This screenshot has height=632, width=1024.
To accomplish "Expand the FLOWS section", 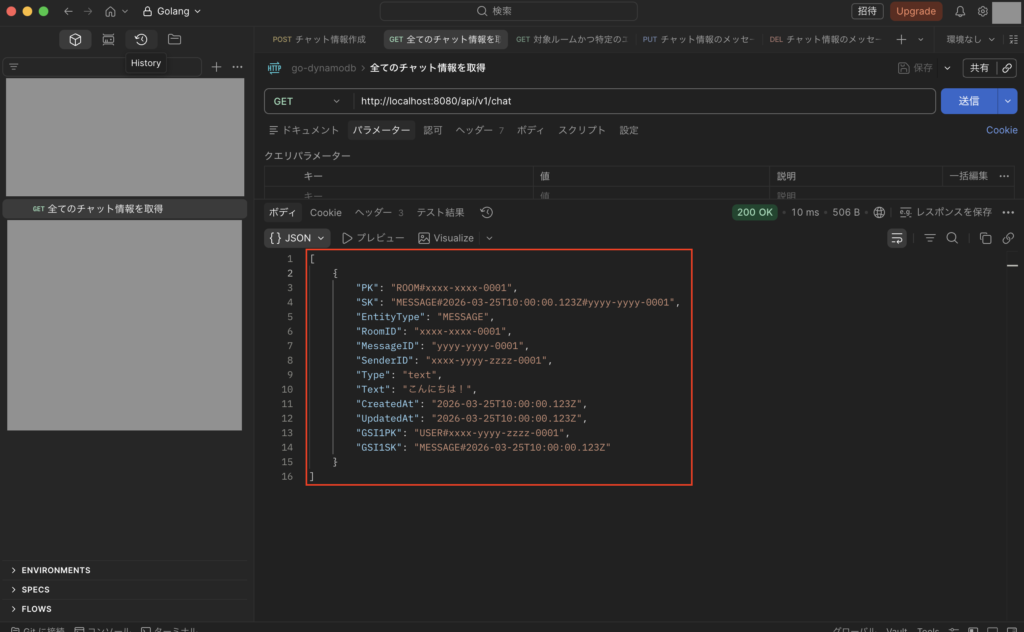I will (36, 609).
